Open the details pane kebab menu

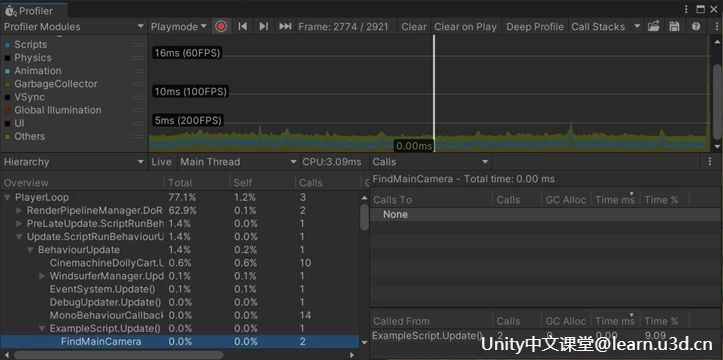click(x=710, y=162)
